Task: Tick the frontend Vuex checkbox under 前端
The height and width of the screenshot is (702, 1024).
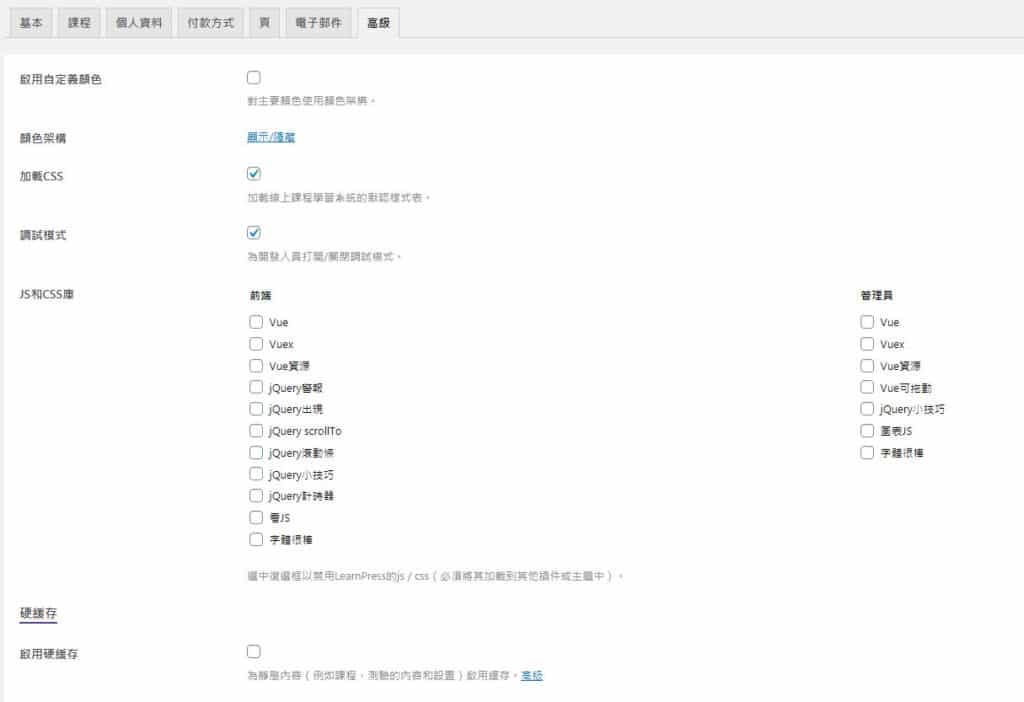Action: 256,344
